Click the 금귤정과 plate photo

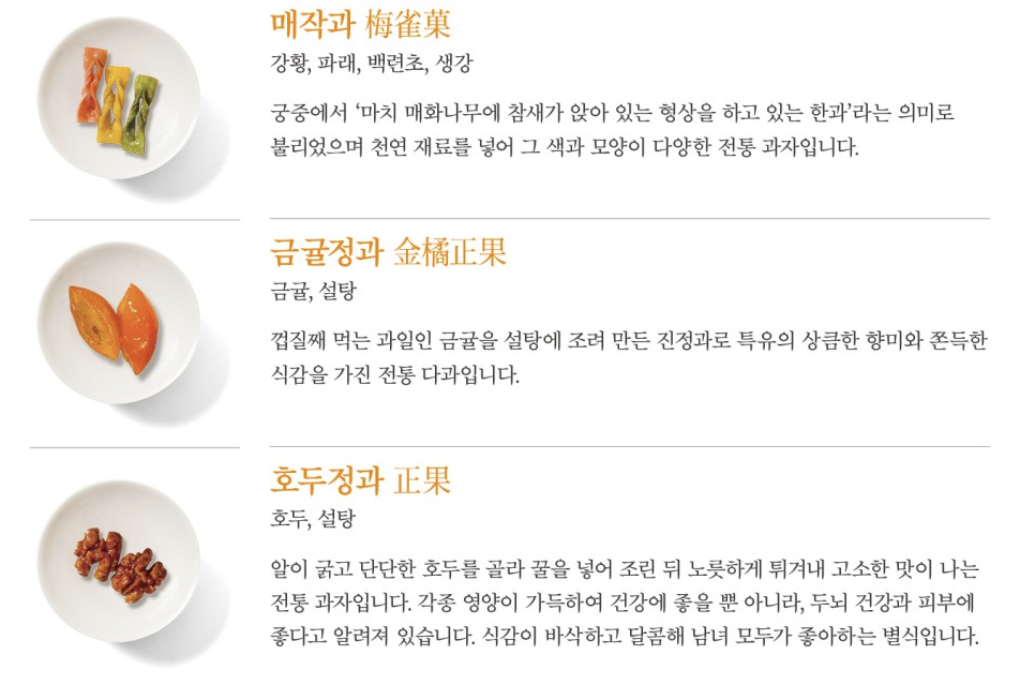[x=118, y=323]
